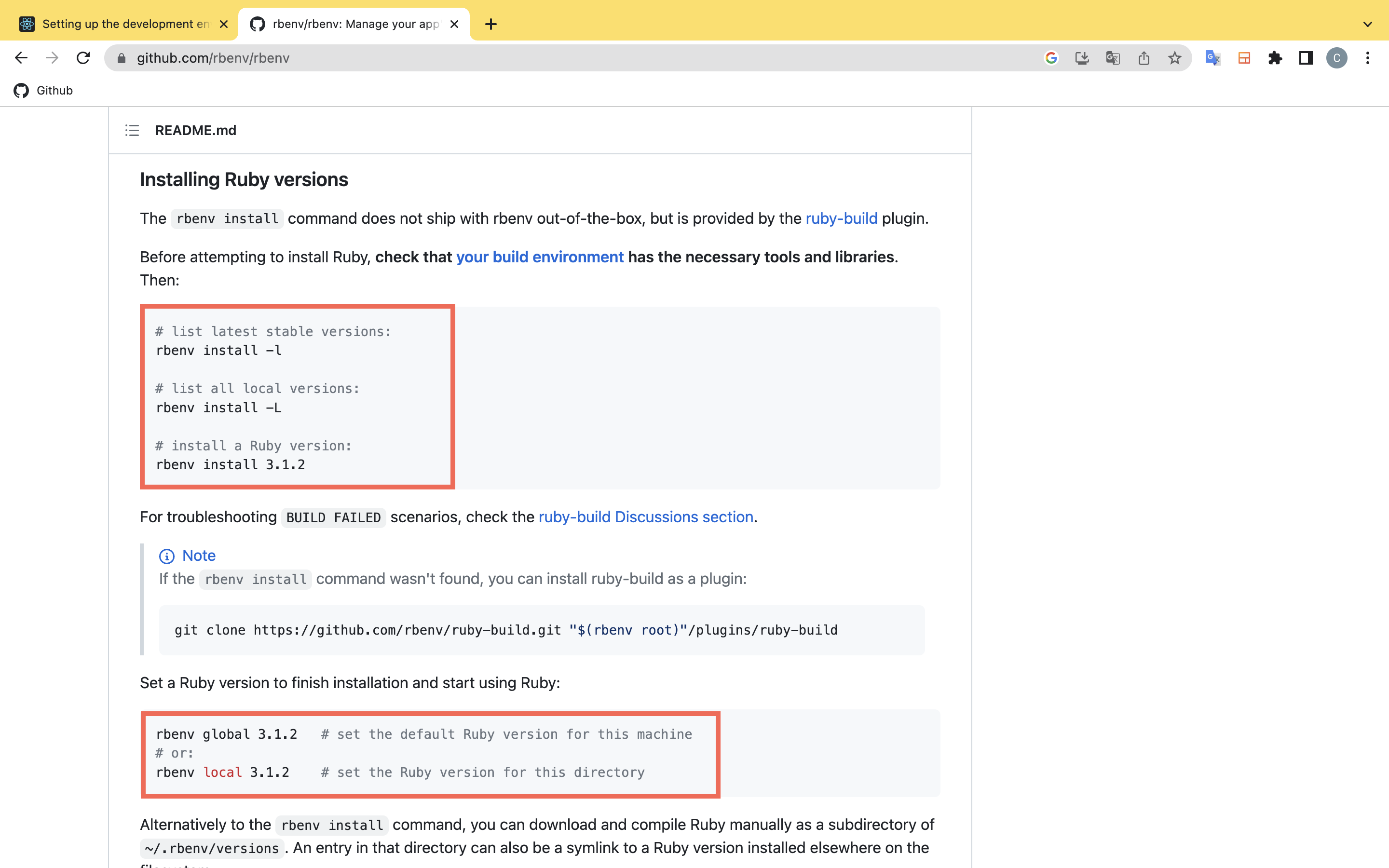Viewport: 1389px width, 868px height.
Task: Click the rbenv install 3.1.2 command
Action: tap(230, 464)
